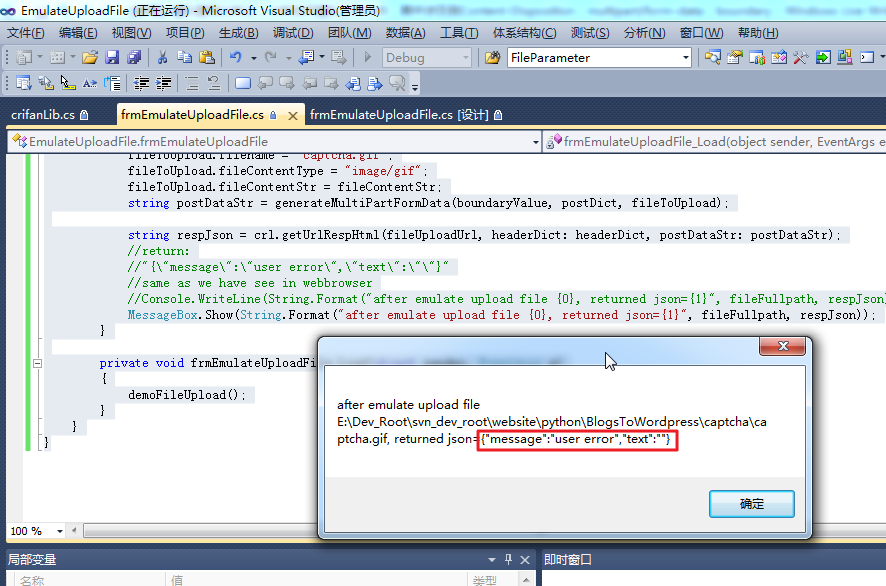Viewport: 886px width, 586px height.
Task: Close the frmEmulateUploadFile.cs tab
Action: click(x=293, y=116)
